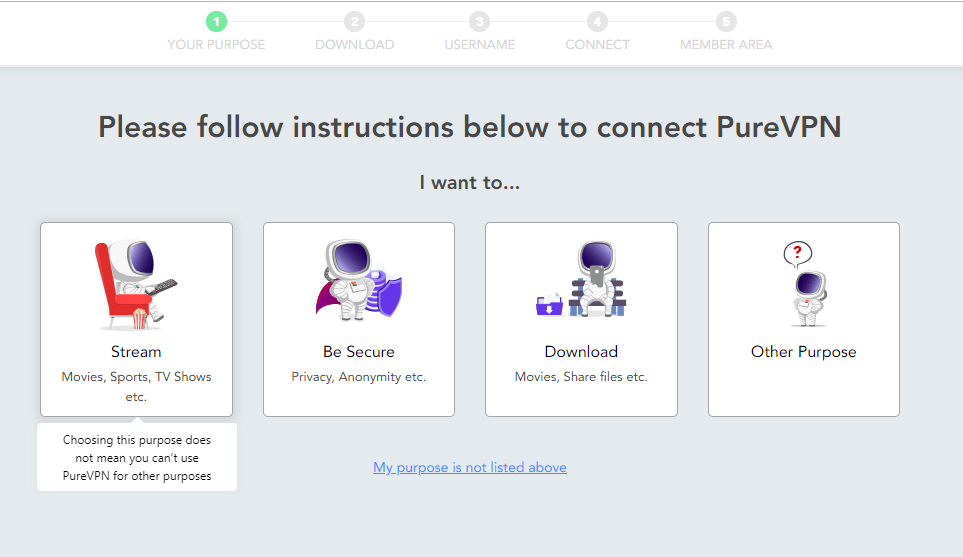
Task: Choose the Be Secure purpose title
Action: [359, 352]
